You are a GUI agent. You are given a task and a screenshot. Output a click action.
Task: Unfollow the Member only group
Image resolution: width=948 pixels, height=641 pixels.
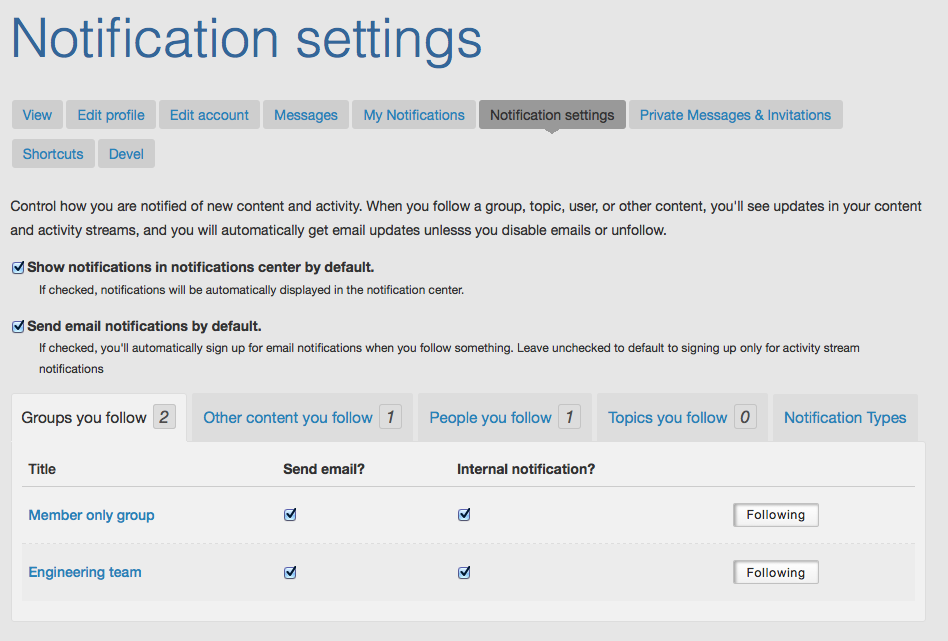775,514
